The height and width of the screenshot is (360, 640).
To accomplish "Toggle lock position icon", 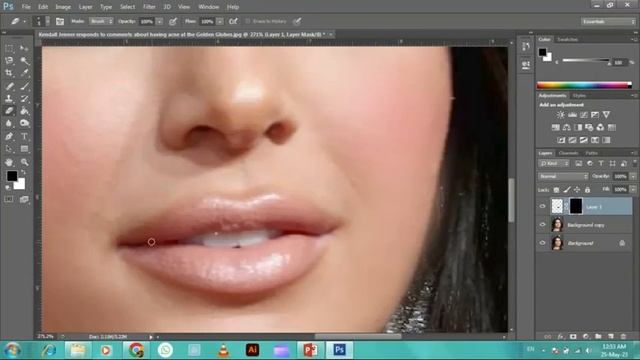I will pyautogui.click(x=577, y=190).
